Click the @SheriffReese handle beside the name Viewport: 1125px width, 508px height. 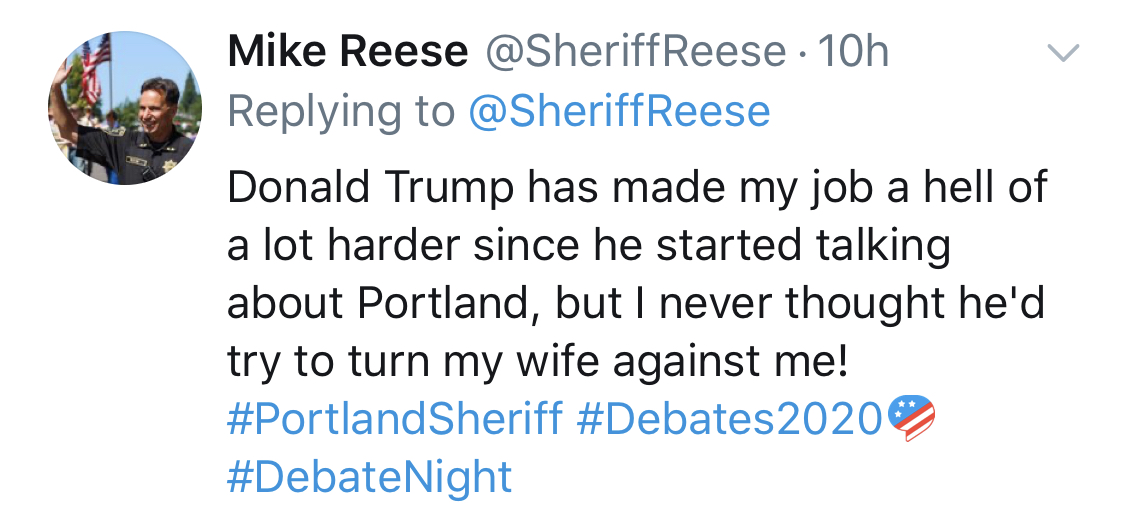tap(635, 52)
